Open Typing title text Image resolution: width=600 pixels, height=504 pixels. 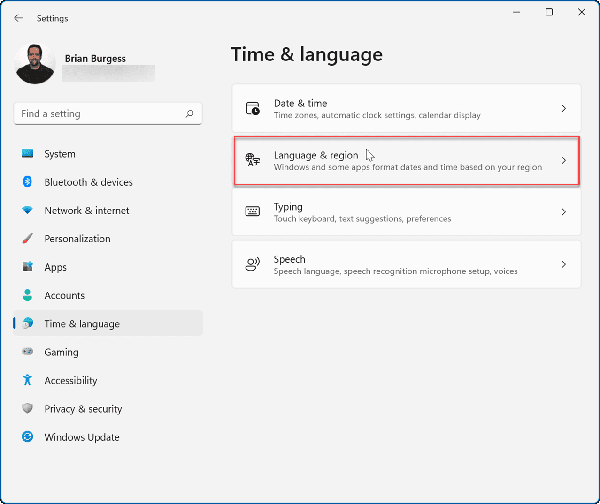coord(288,207)
